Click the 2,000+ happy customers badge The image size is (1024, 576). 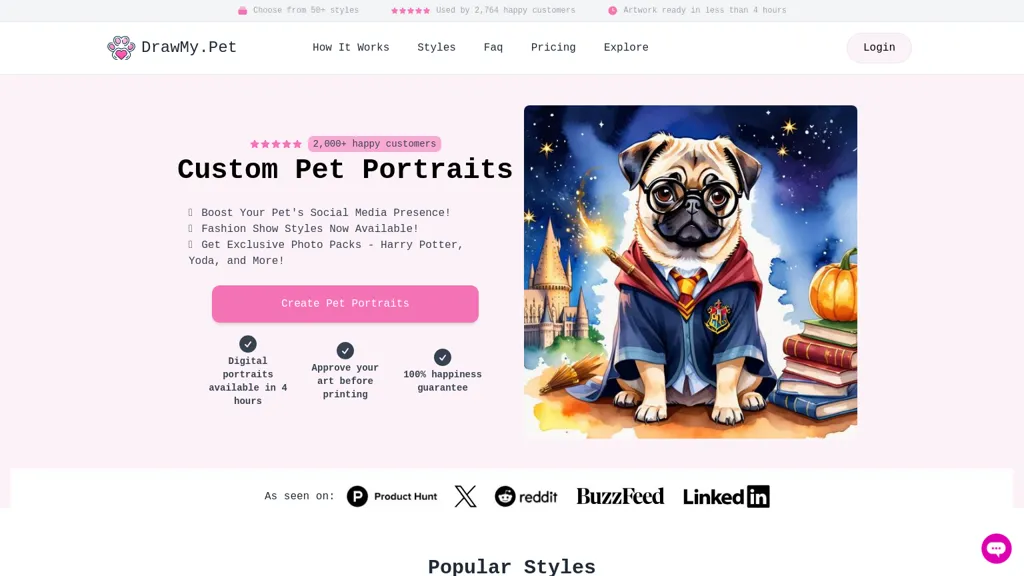[374, 144]
